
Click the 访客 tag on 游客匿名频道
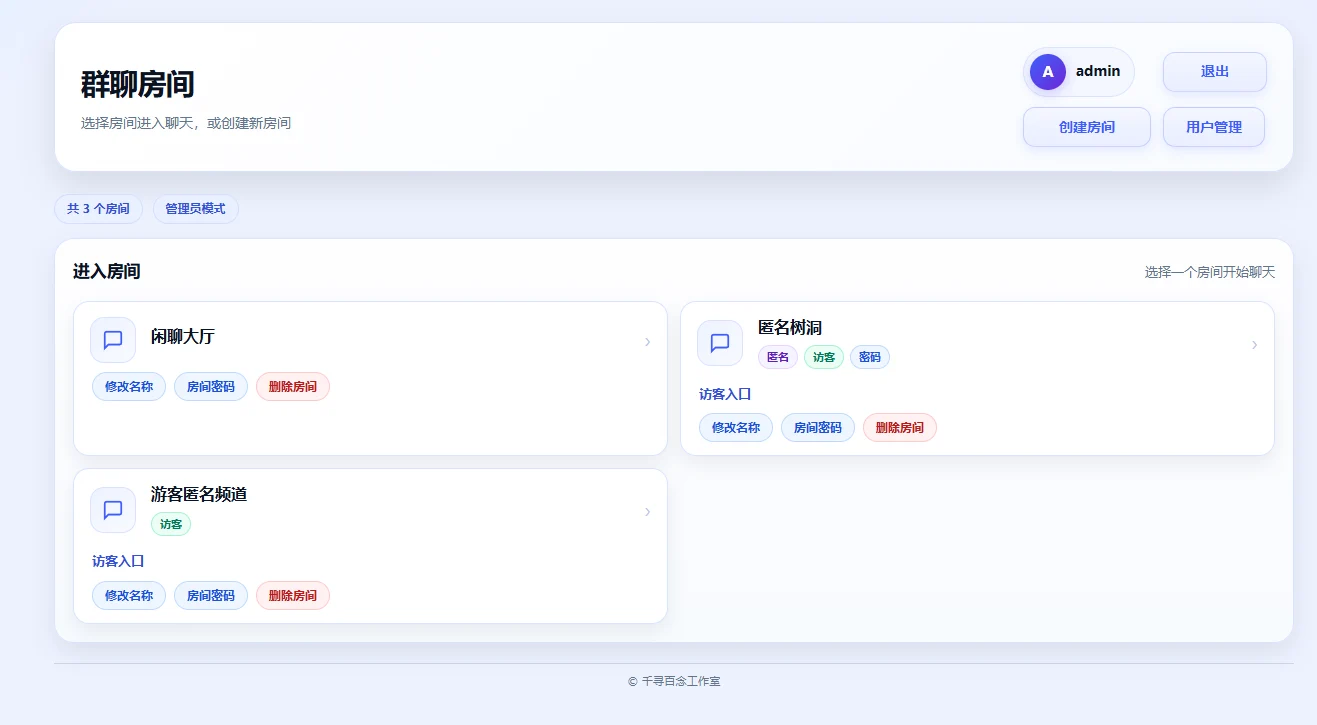click(171, 524)
